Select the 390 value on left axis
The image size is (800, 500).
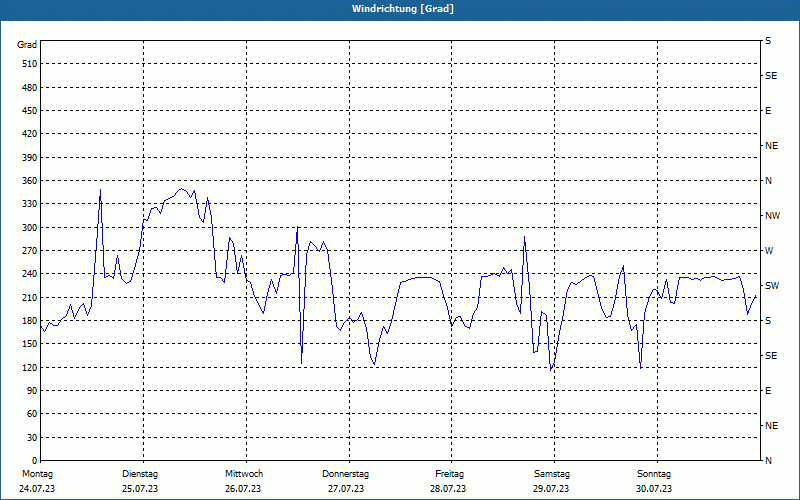(30, 157)
